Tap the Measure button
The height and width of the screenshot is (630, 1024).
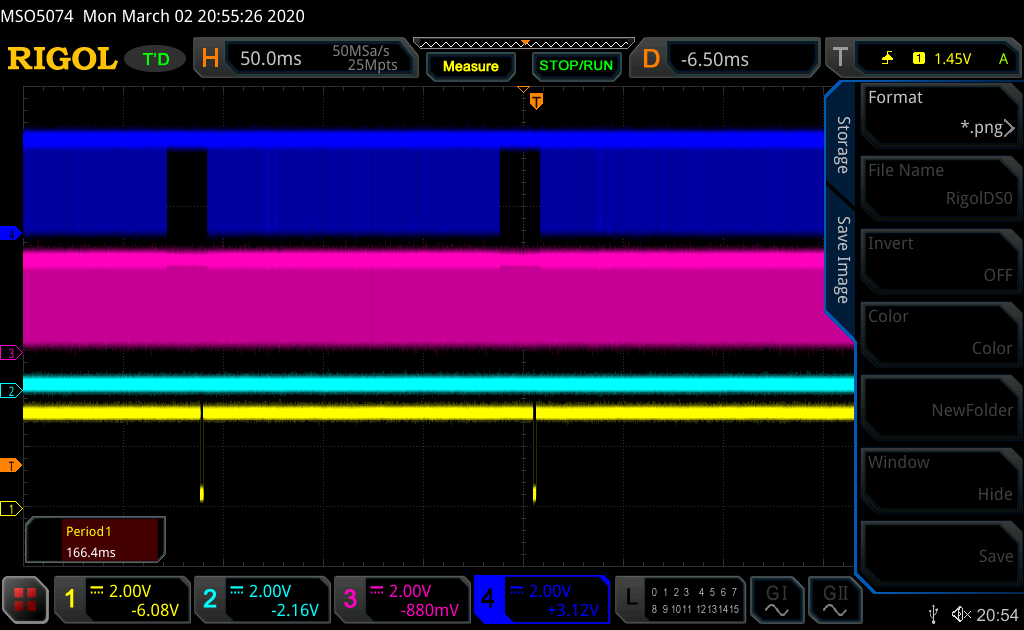tap(470, 66)
